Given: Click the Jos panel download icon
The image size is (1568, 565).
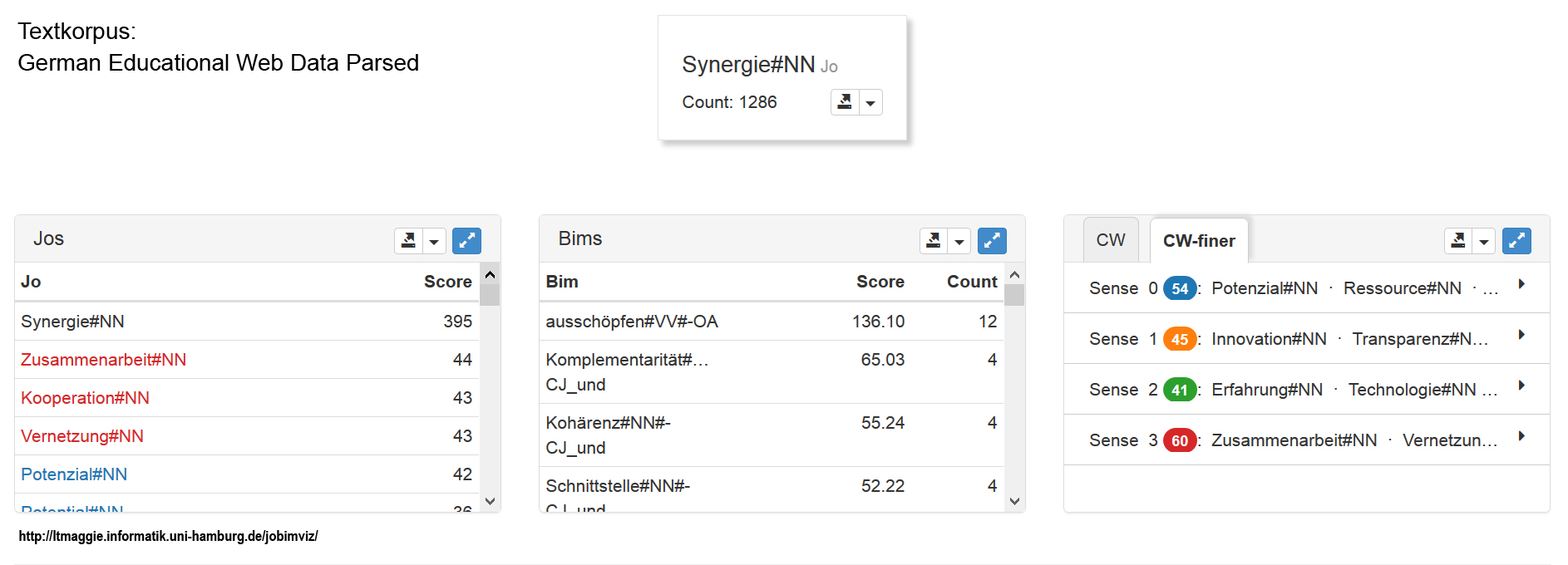Looking at the screenshot, I should click(x=408, y=241).
